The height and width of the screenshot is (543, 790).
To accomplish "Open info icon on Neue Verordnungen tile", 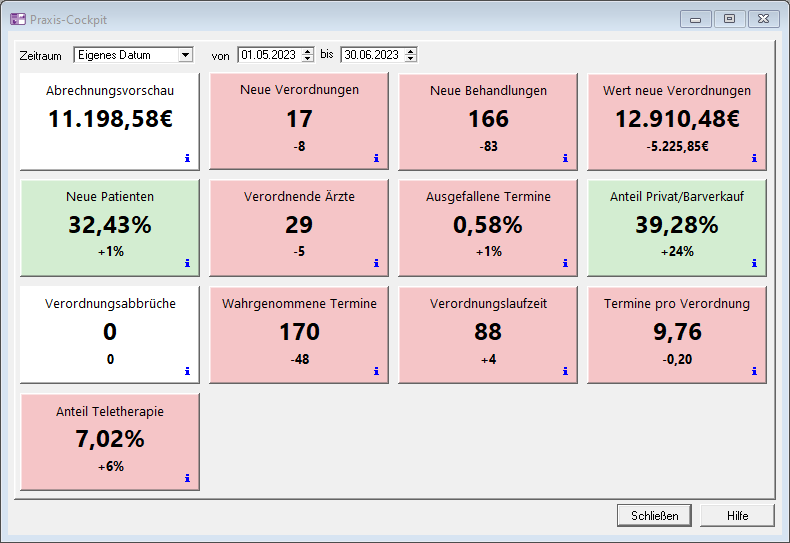I will pyautogui.click(x=376, y=157).
